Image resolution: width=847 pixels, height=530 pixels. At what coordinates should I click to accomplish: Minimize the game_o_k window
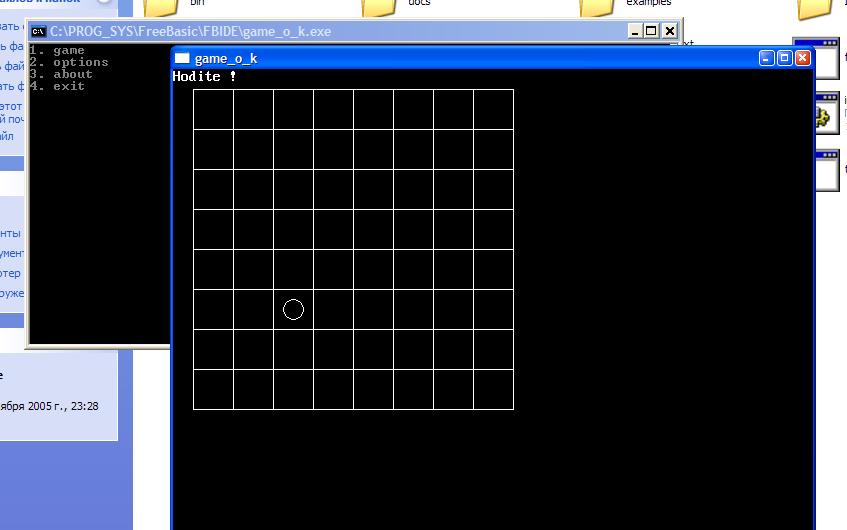(x=767, y=58)
